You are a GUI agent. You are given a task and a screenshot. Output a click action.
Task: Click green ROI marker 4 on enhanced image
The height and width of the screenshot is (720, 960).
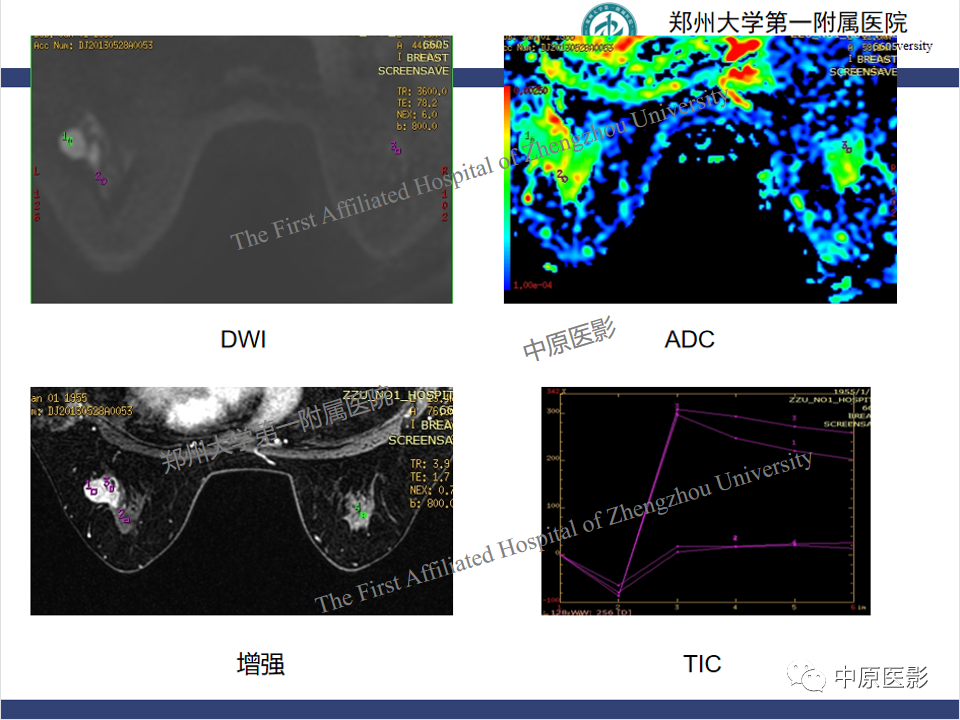coord(361,511)
